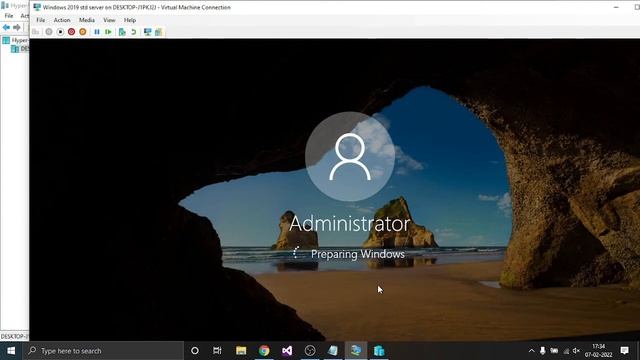The height and width of the screenshot is (360, 640).
Task: Open File menu in Hyper-V Manager window
Action: (9, 16)
